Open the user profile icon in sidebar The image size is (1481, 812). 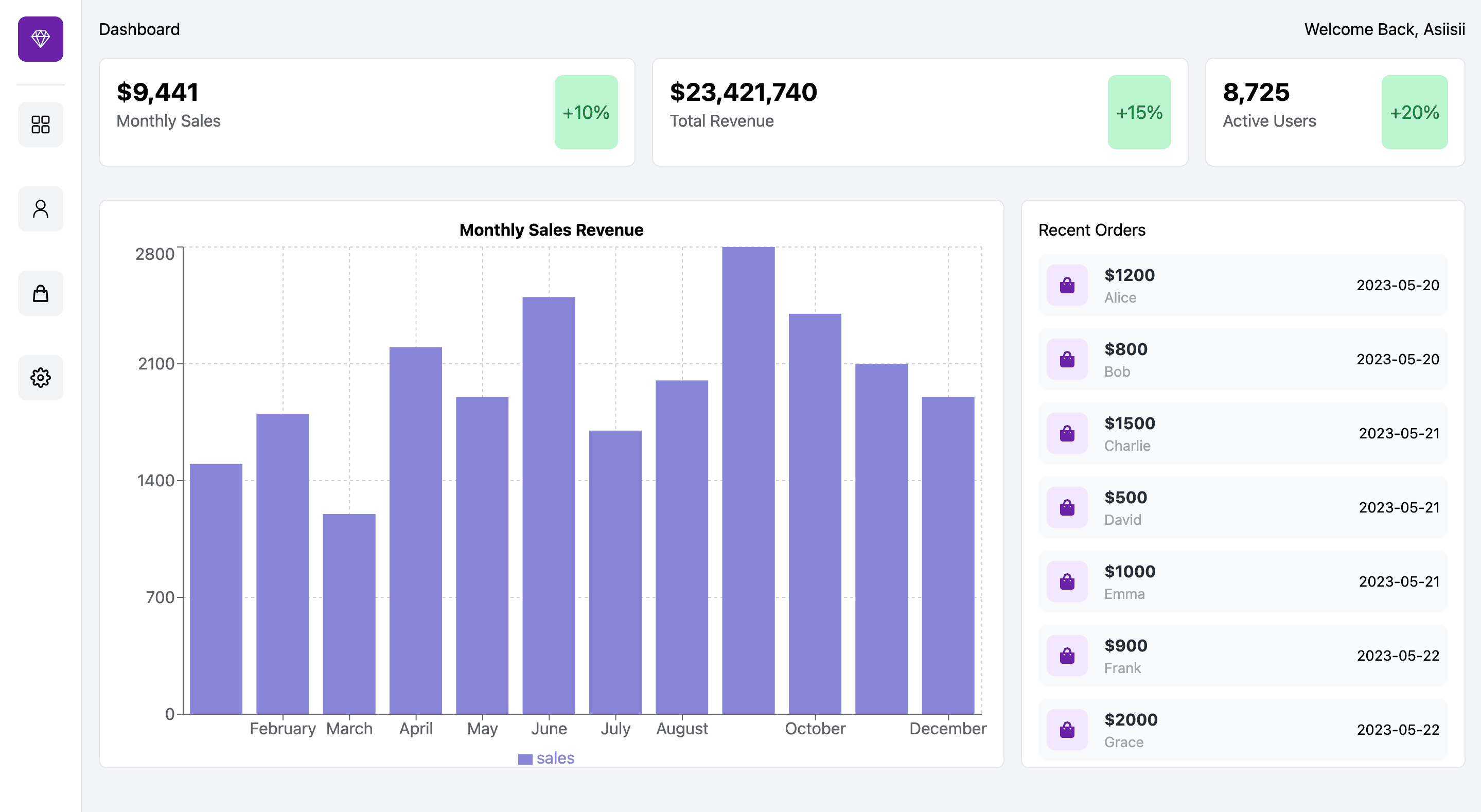click(x=40, y=209)
